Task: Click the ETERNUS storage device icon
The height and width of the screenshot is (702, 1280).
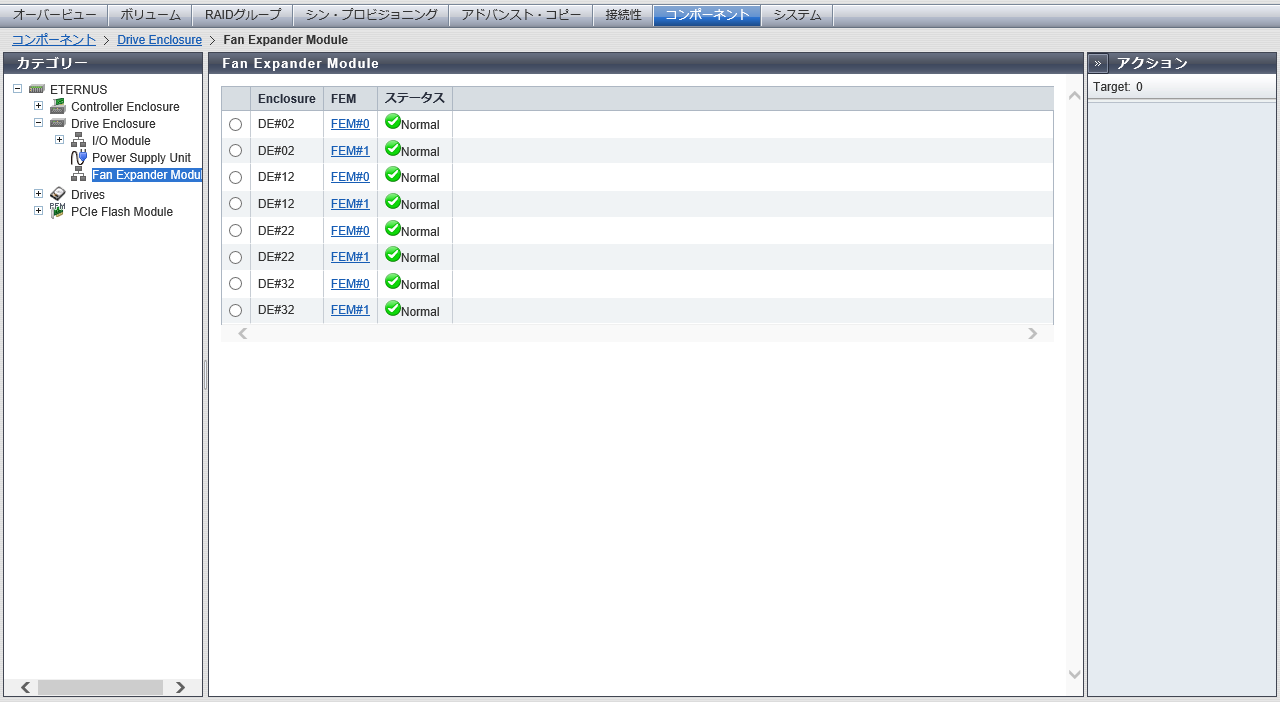Action: tap(37, 89)
